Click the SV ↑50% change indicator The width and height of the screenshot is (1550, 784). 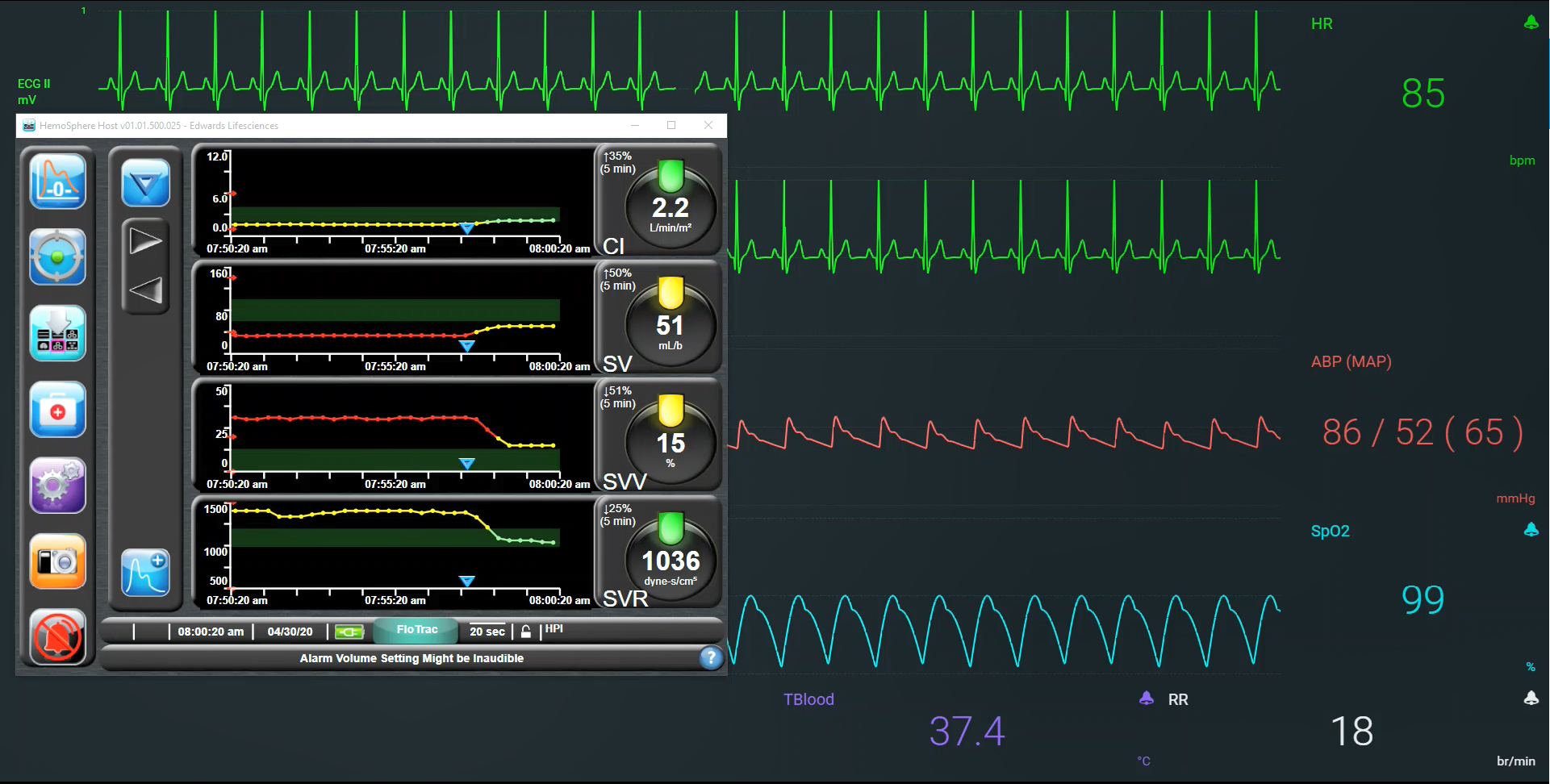coord(617,279)
